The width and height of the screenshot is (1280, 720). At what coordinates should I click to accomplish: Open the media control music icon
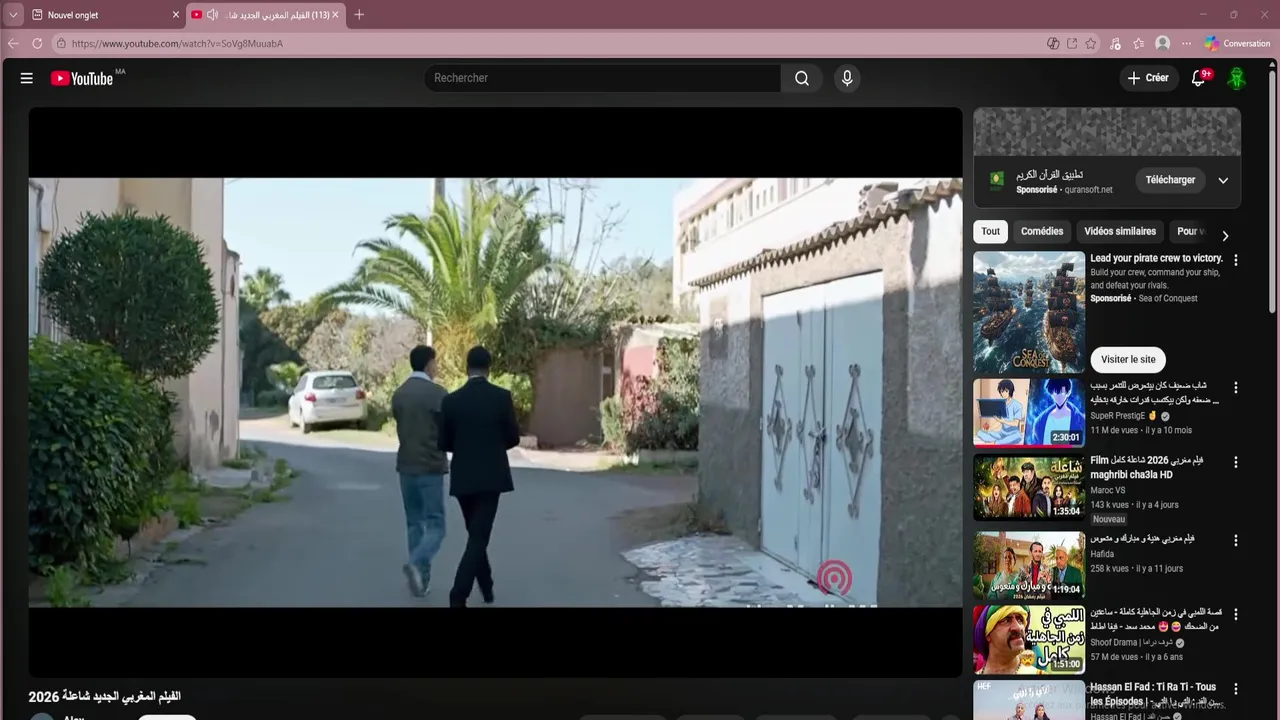click(1116, 44)
